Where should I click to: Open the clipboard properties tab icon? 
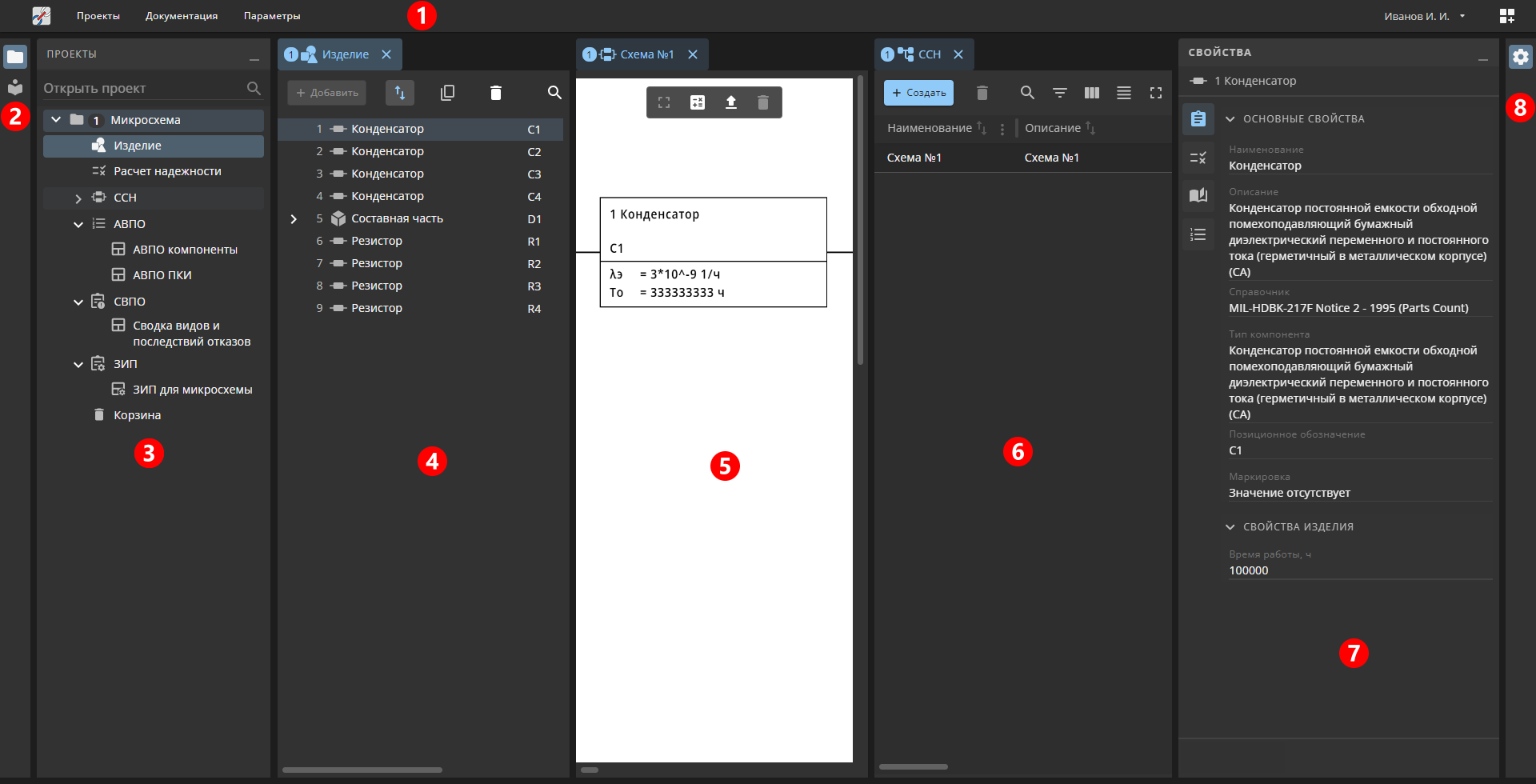pos(1198,119)
